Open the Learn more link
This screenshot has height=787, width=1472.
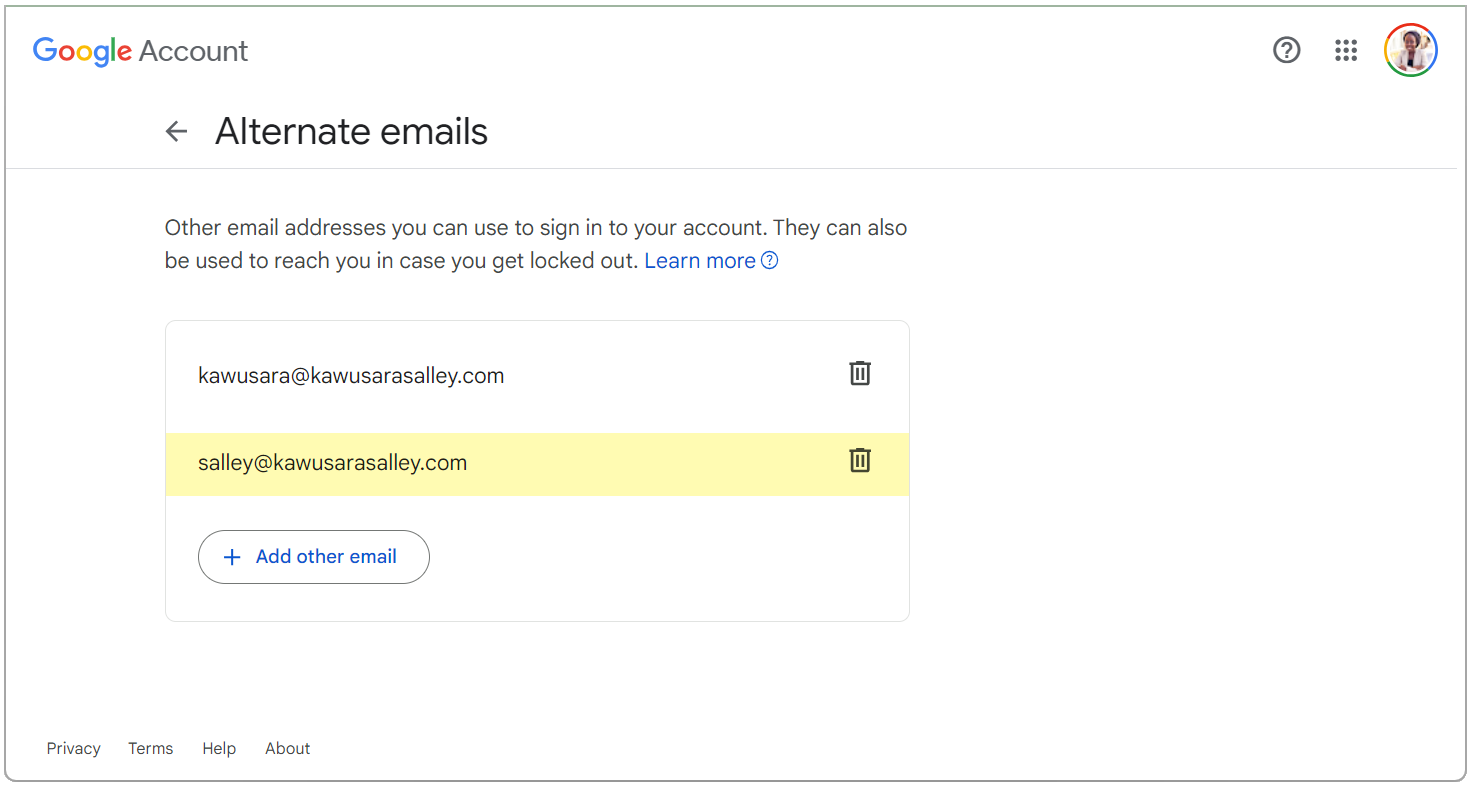tap(700, 261)
